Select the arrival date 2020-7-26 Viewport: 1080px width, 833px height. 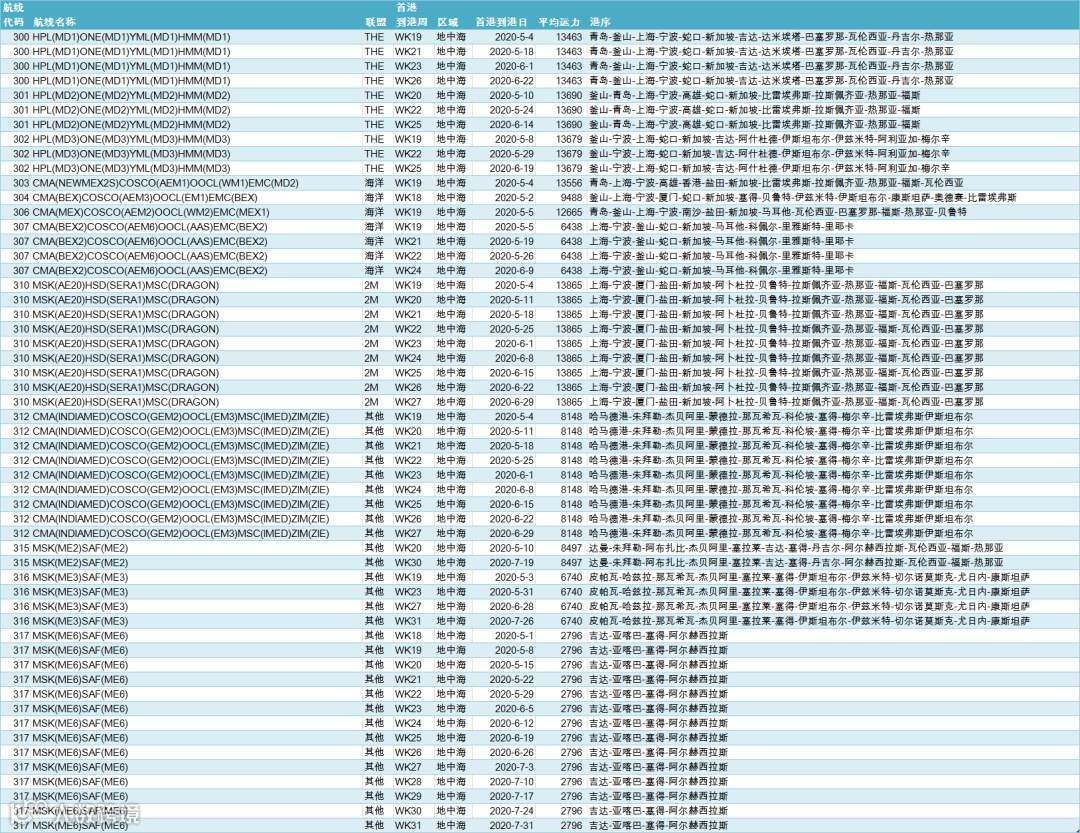511,621
